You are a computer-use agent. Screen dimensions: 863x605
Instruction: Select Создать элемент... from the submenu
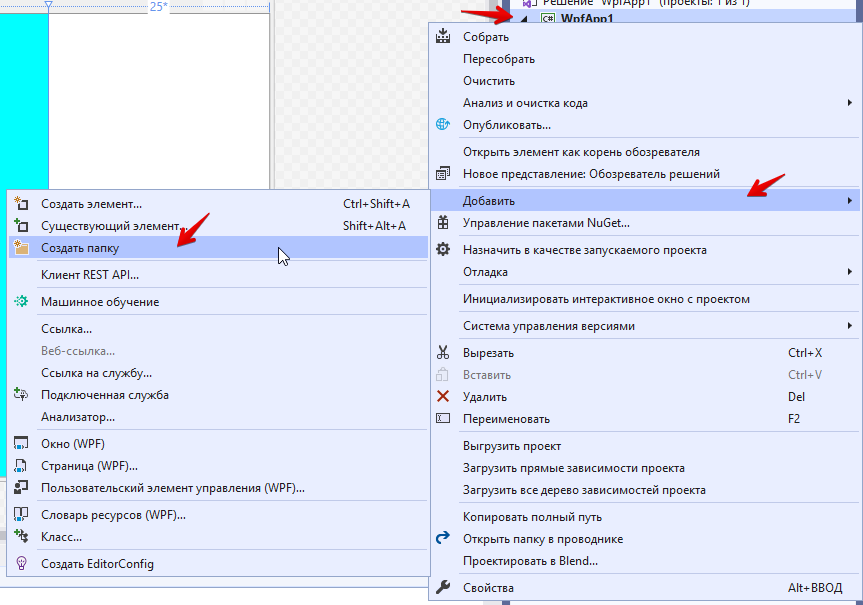tap(91, 203)
